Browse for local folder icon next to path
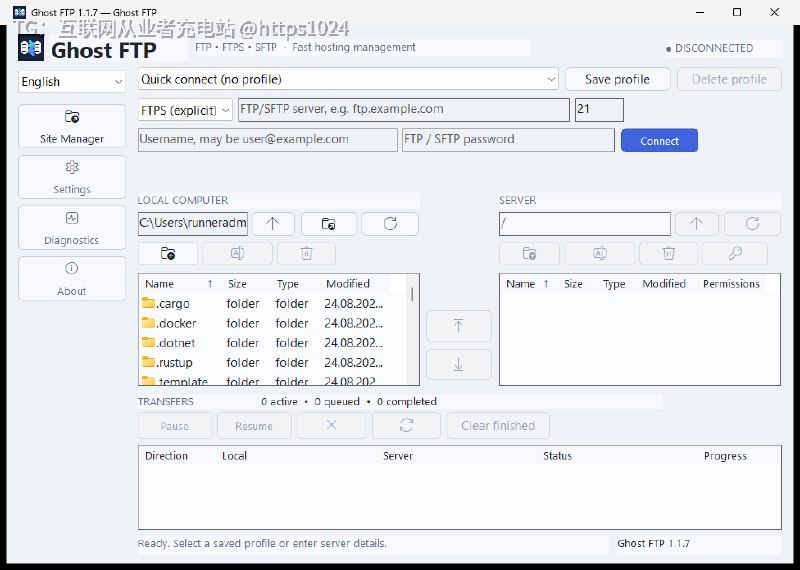This screenshot has width=800, height=570. [329, 224]
